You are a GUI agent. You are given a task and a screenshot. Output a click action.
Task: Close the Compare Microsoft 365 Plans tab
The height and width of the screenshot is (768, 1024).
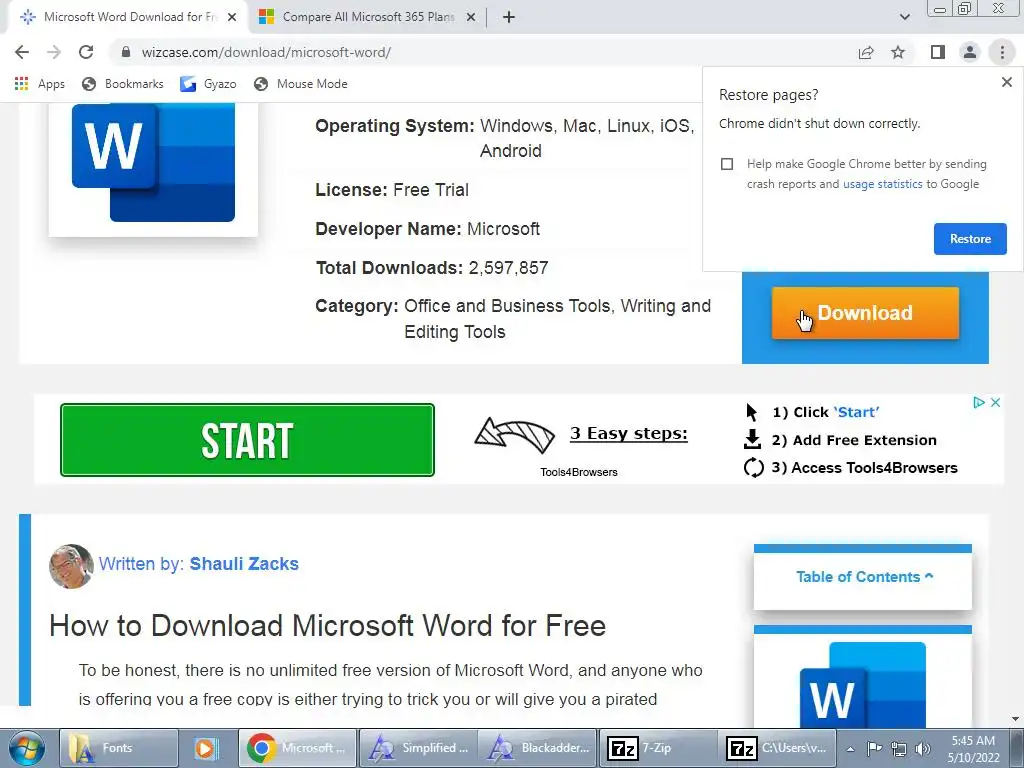click(x=470, y=18)
